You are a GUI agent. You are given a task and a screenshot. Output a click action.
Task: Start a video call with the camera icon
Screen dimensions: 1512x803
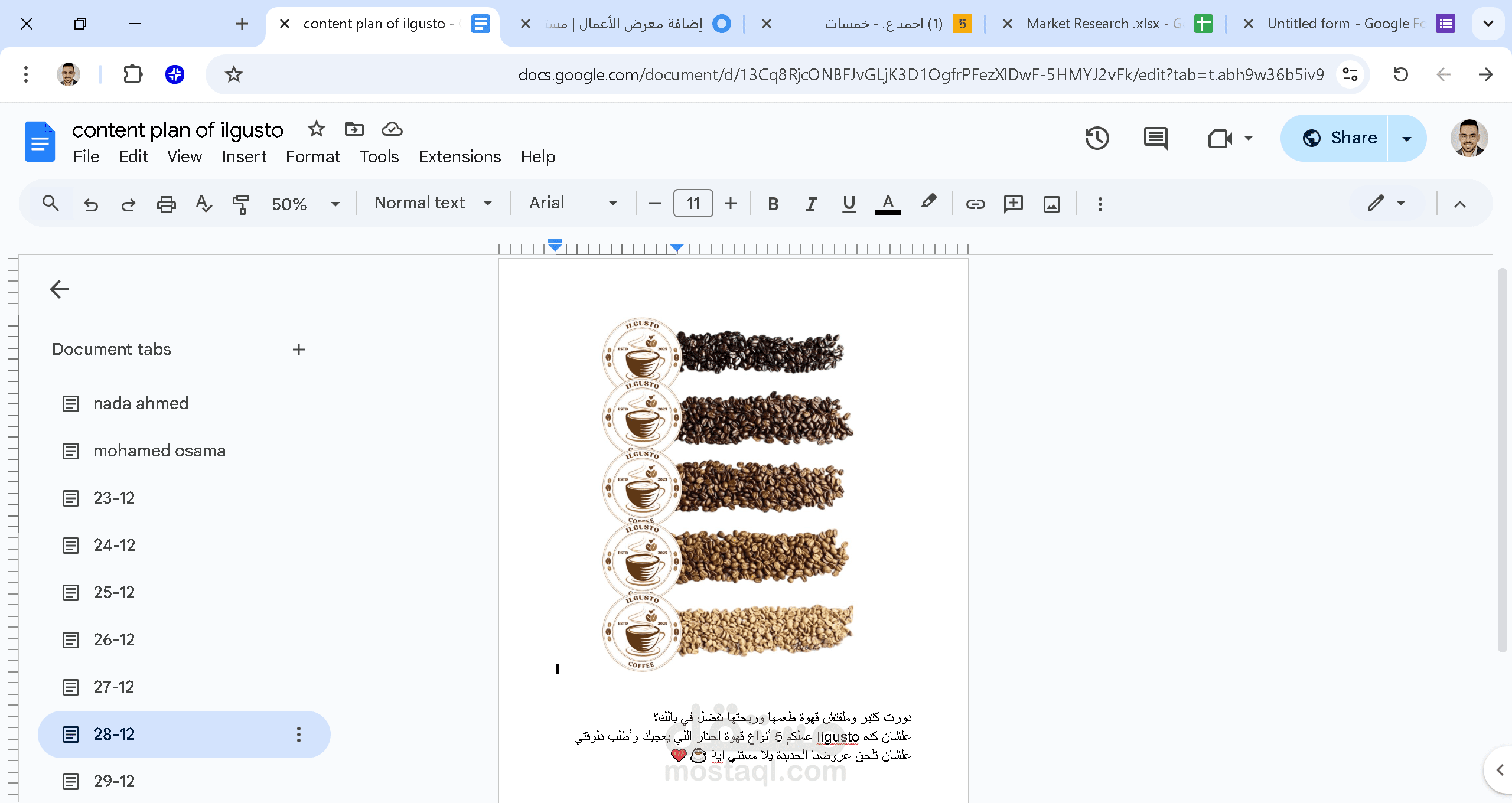[x=1220, y=138]
